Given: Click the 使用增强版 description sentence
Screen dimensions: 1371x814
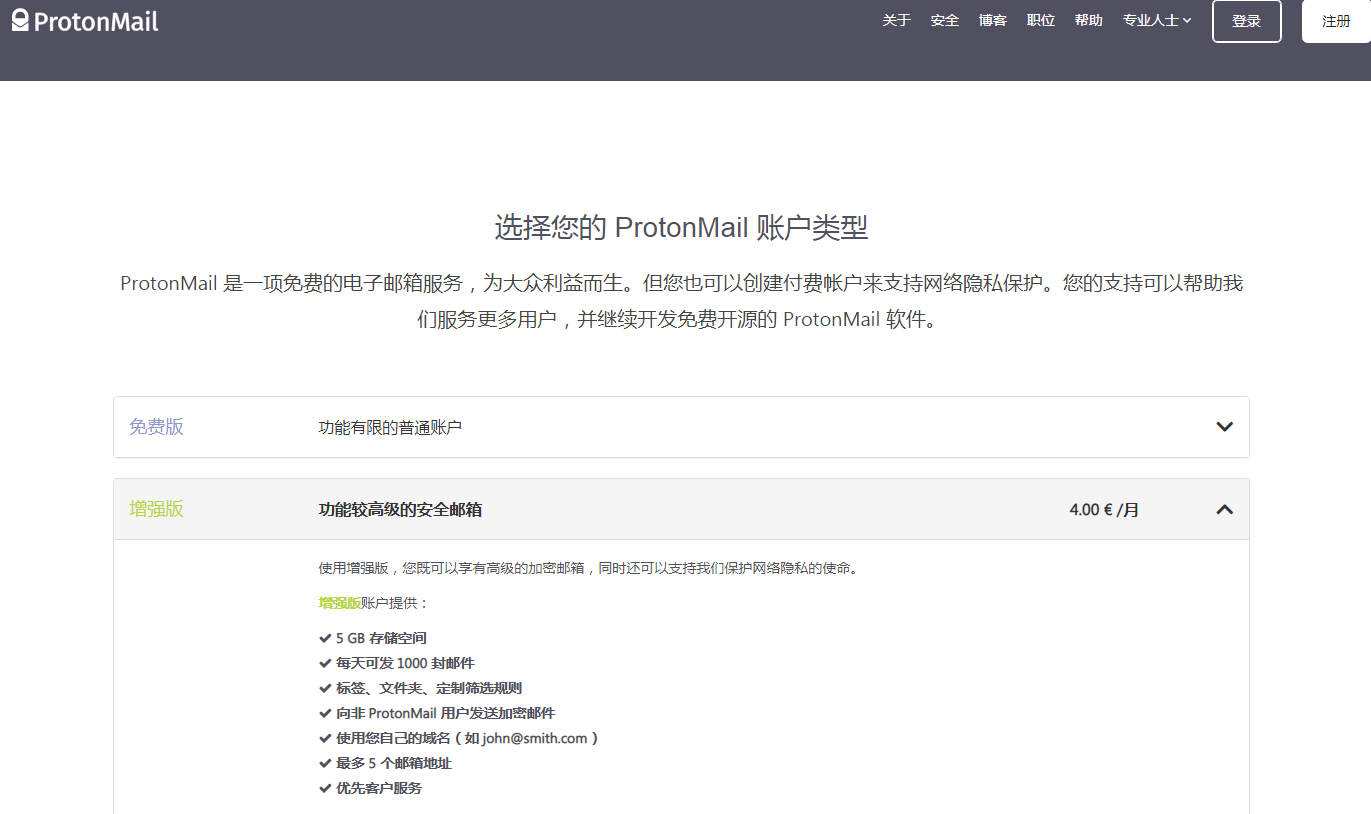Looking at the screenshot, I should [x=588, y=568].
